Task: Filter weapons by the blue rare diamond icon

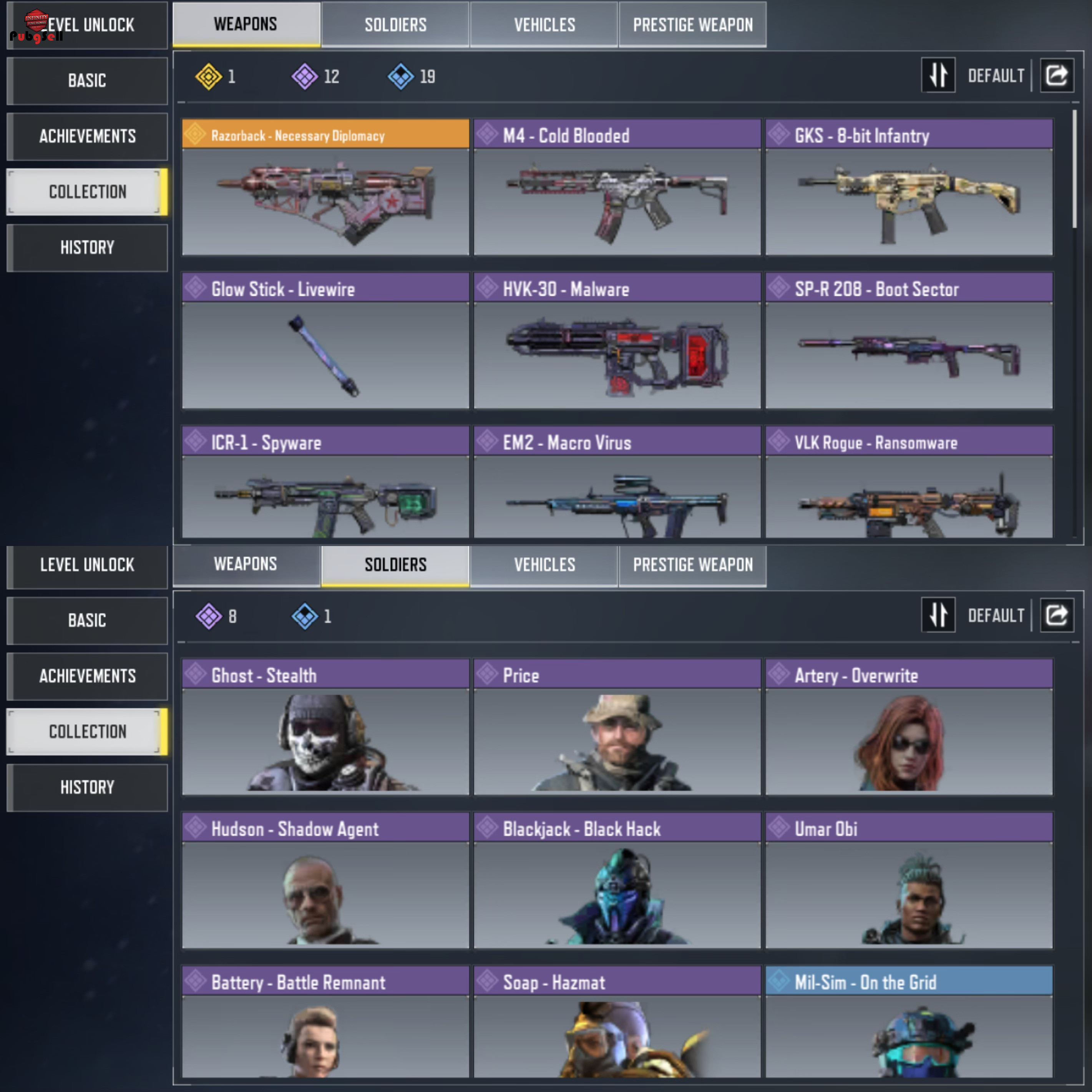Action: pyautogui.click(x=401, y=76)
